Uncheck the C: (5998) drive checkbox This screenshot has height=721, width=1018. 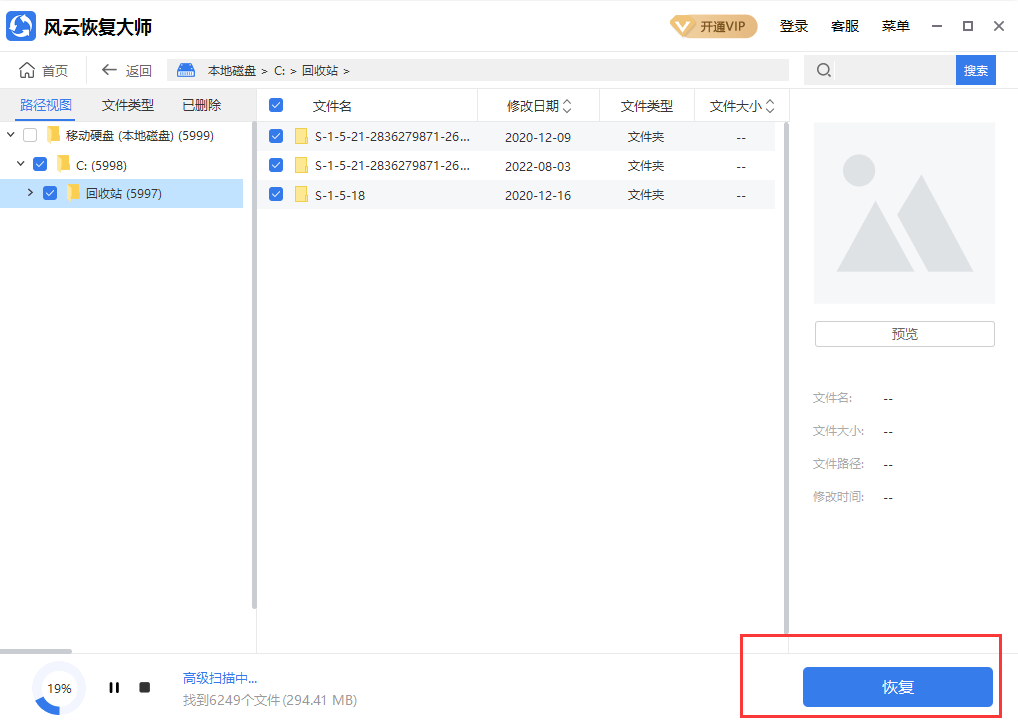[x=40, y=163]
